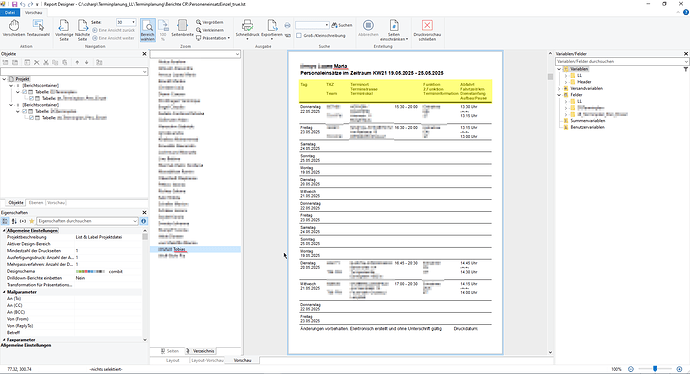Image resolution: width=690 pixels, height=374 pixels.
Task: Click Vergrößern zoom in
Action: [x=210, y=22]
